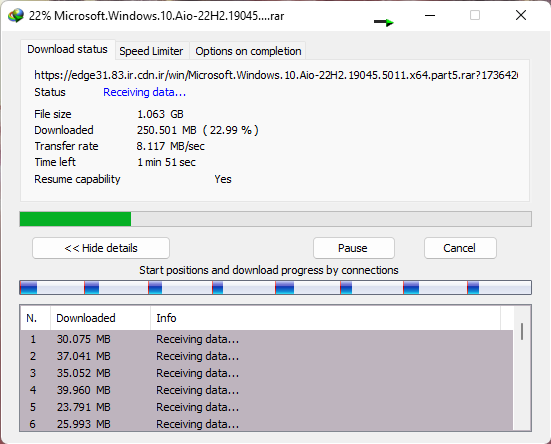Click the connections list scrollbar thumb
The width and height of the screenshot is (551, 444).
(x=522, y=331)
